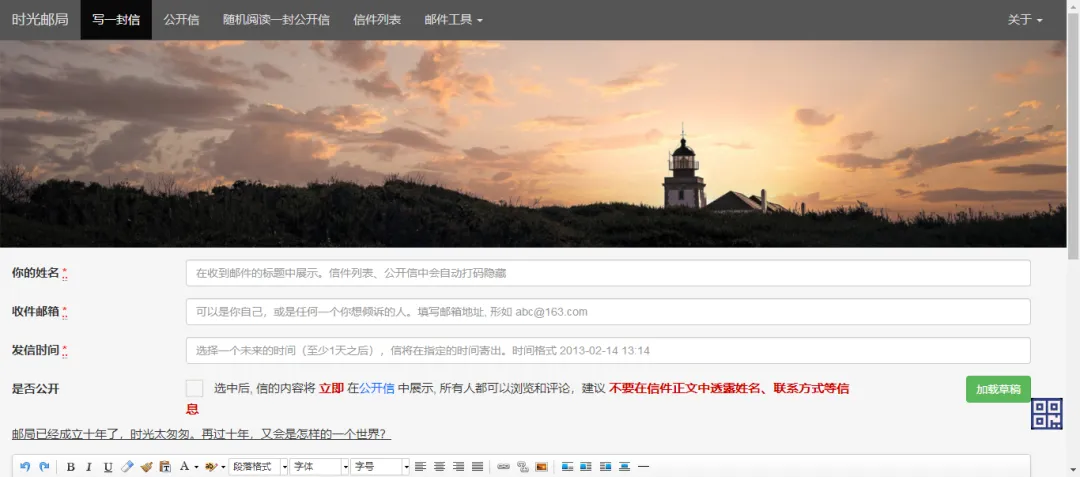Open the 信件列表 nav item

377,20
